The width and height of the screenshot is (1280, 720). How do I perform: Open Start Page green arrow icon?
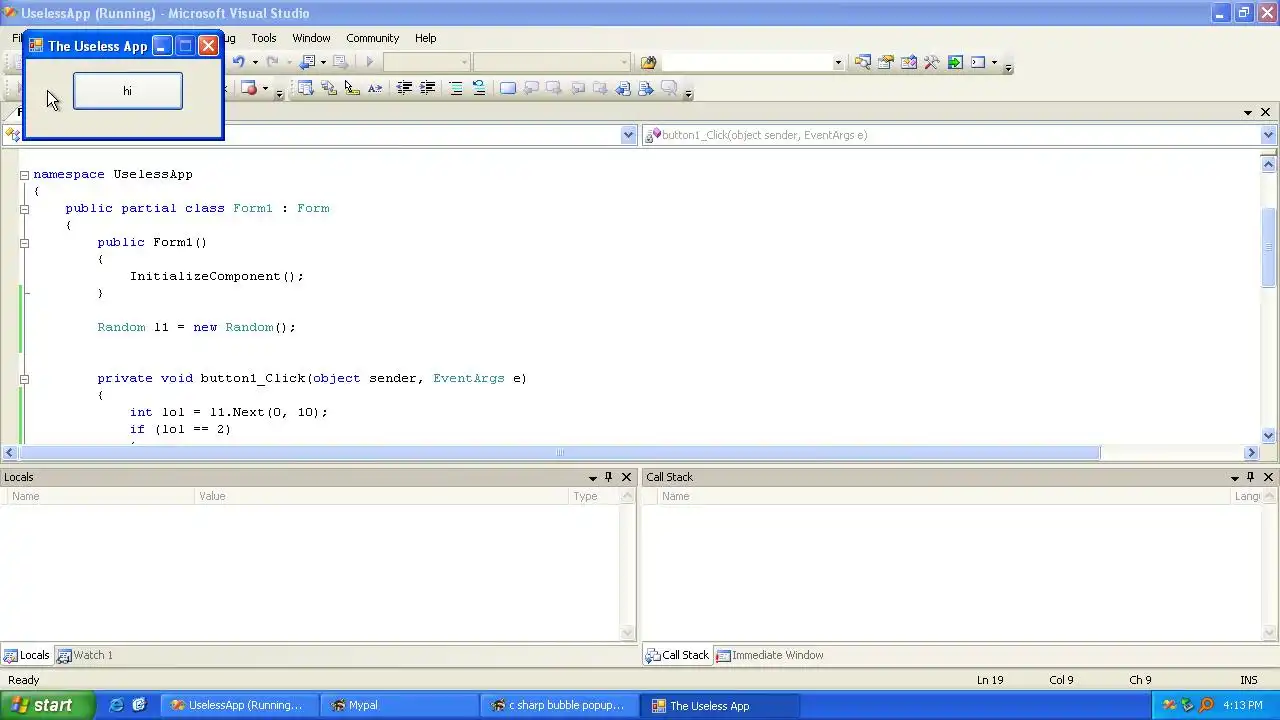pyautogui.click(x=955, y=62)
